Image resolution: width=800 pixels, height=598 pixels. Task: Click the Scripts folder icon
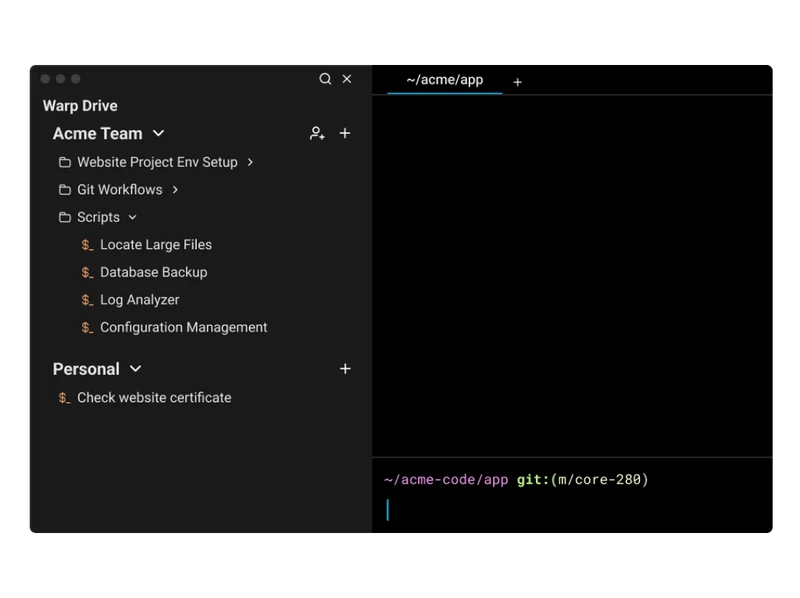pos(65,217)
